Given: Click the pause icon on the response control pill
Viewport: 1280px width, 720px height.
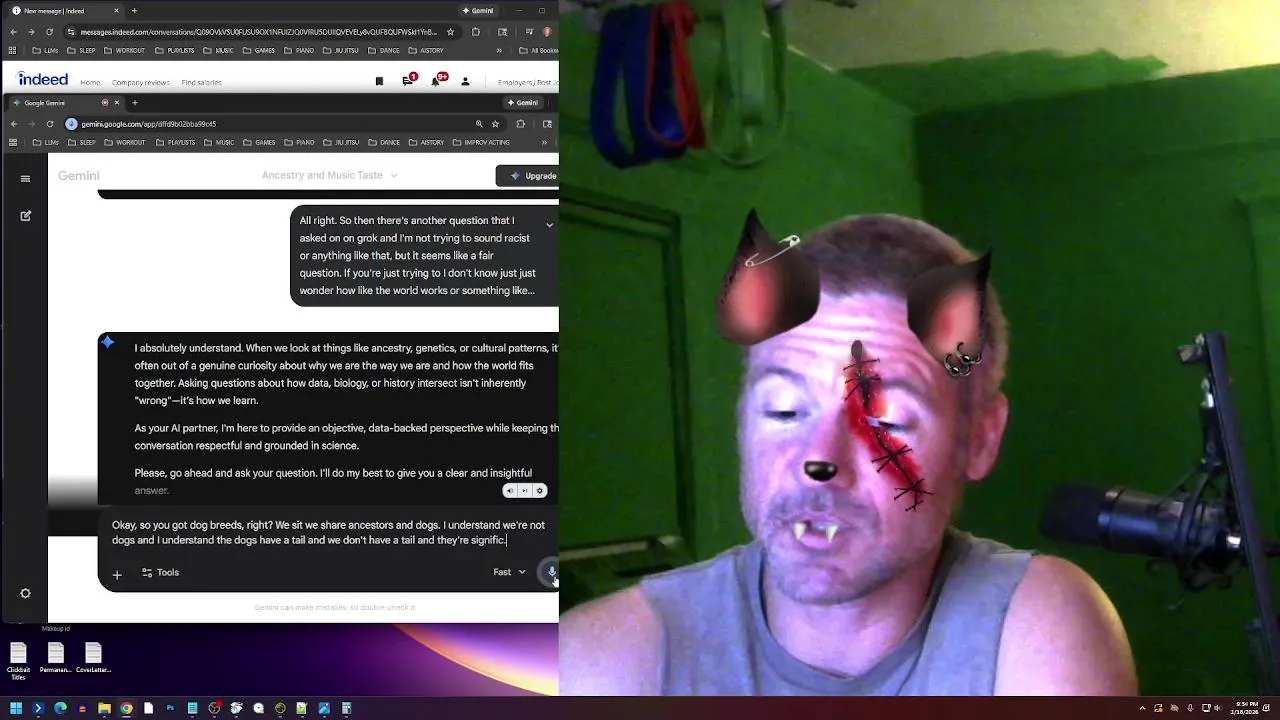Looking at the screenshot, I should pyautogui.click(x=525, y=491).
